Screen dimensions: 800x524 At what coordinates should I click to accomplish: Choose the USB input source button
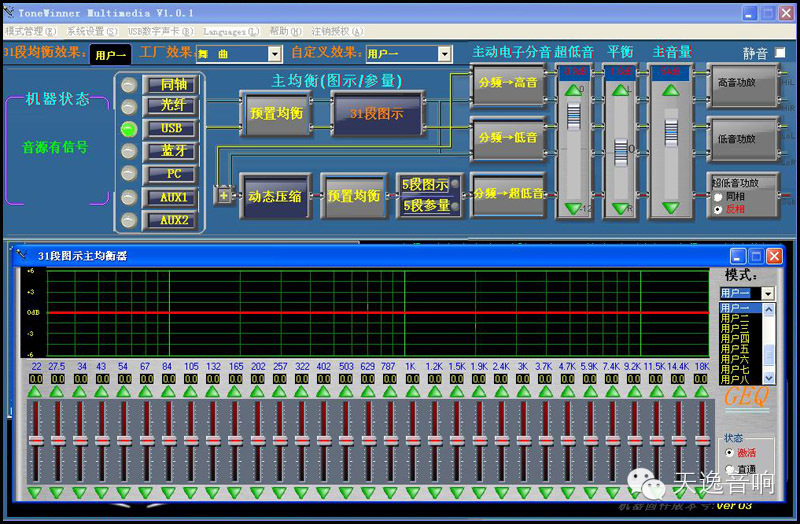171,129
